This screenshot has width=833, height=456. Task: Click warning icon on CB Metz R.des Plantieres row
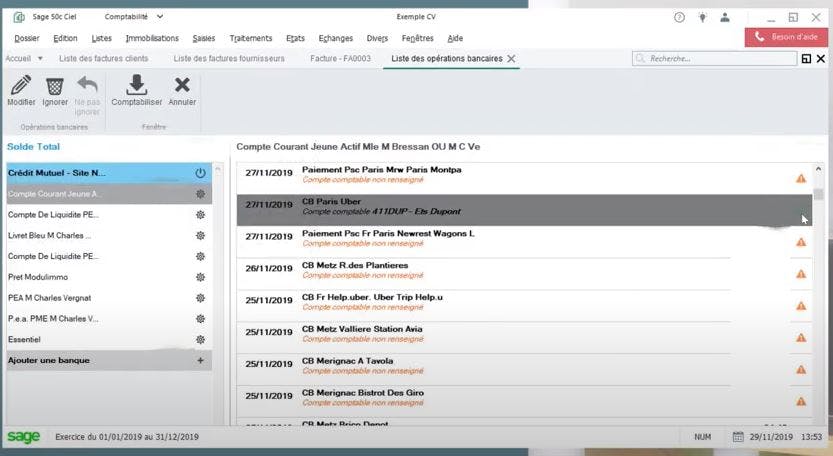point(801,274)
